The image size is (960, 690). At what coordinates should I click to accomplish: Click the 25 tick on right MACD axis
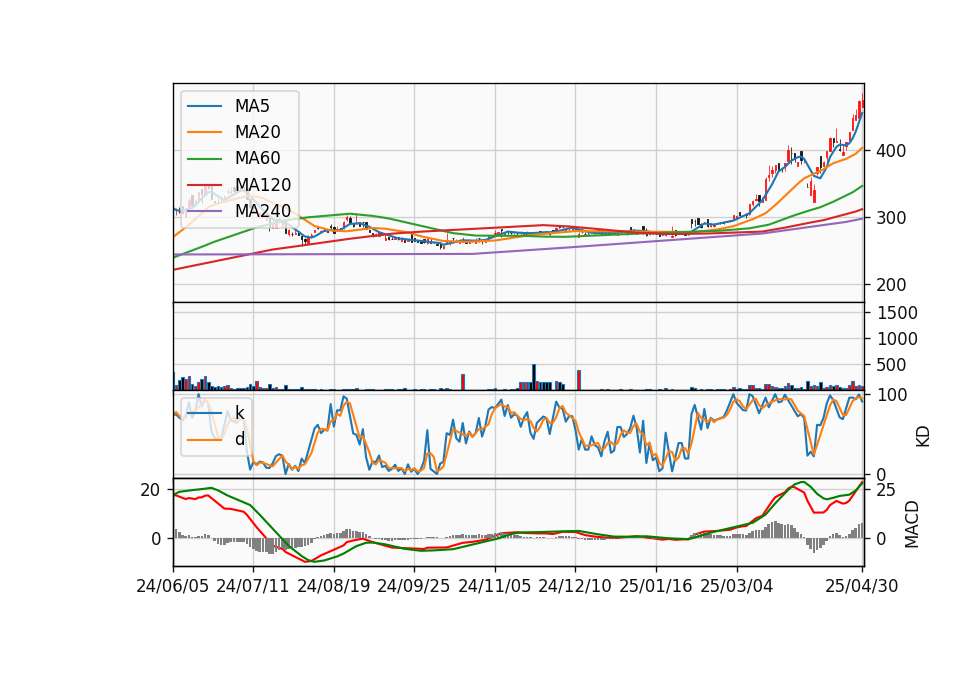coord(886,490)
